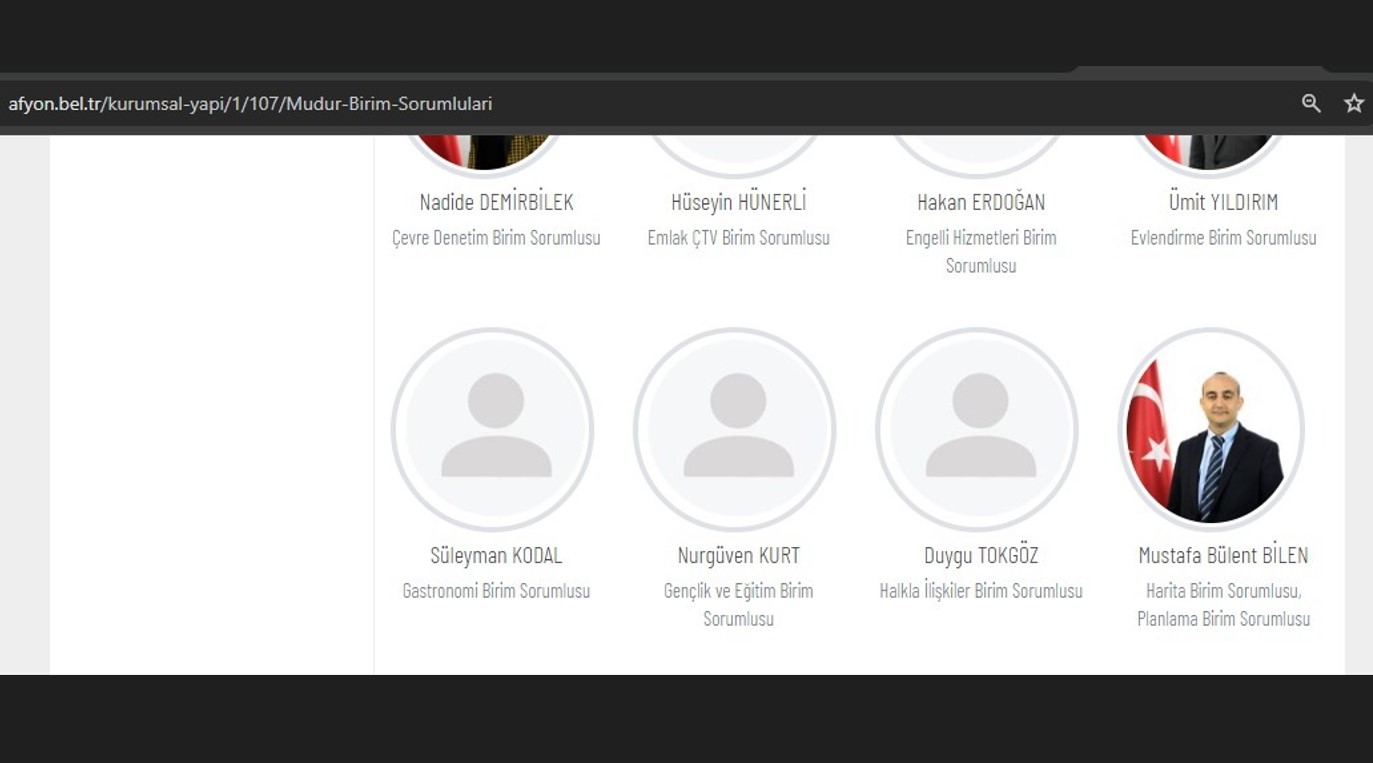Bookmark this page with the star icon
This screenshot has width=1373, height=763.
(1353, 103)
